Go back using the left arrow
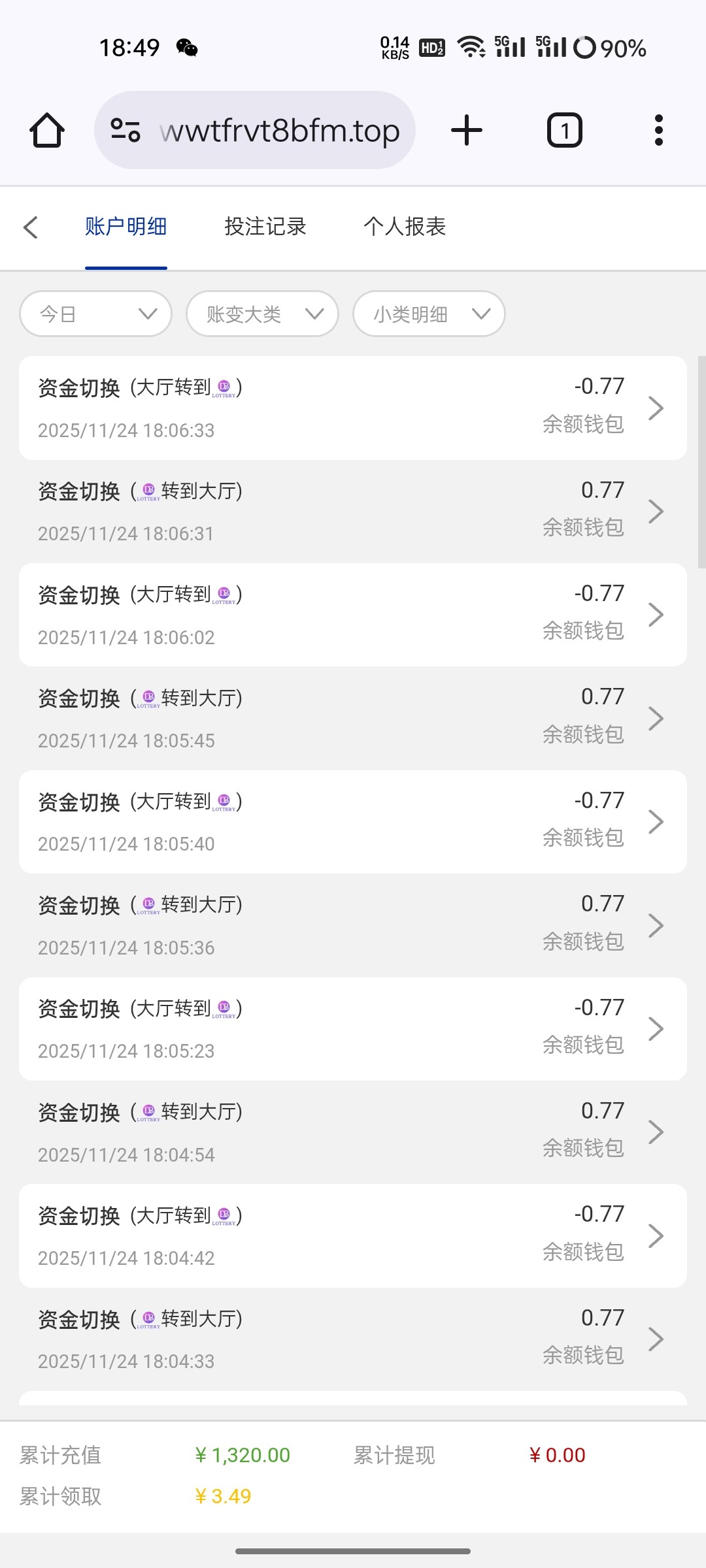Image resolution: width=706 pixels, height=1568 pixels. click(31, 227)
